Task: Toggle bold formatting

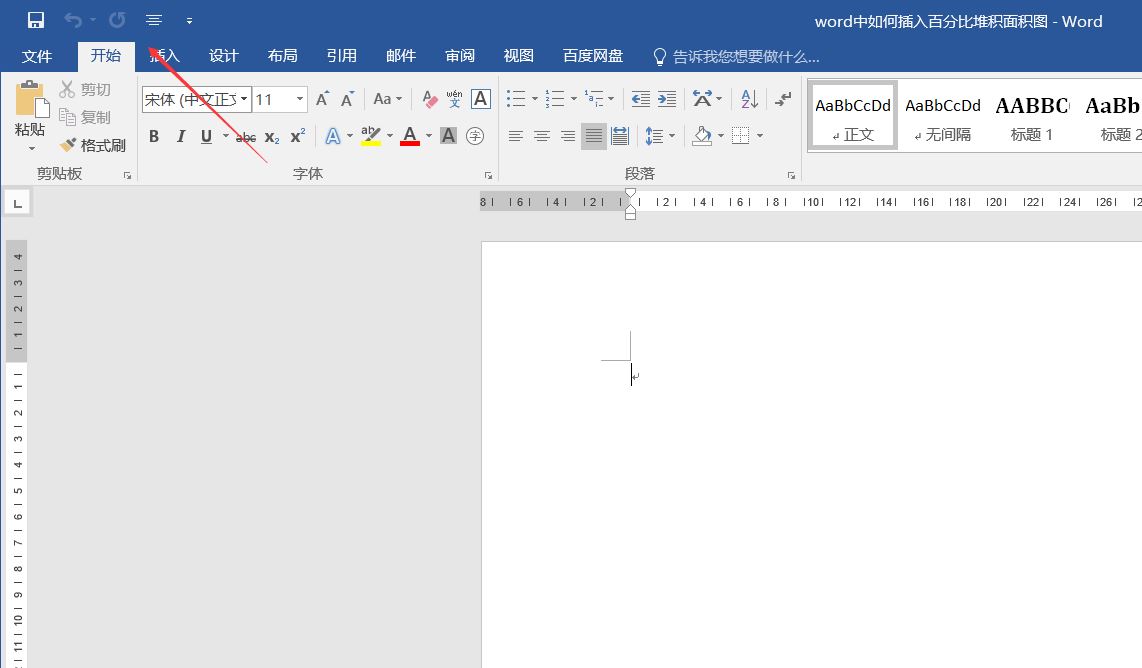Action: (154, 136)
